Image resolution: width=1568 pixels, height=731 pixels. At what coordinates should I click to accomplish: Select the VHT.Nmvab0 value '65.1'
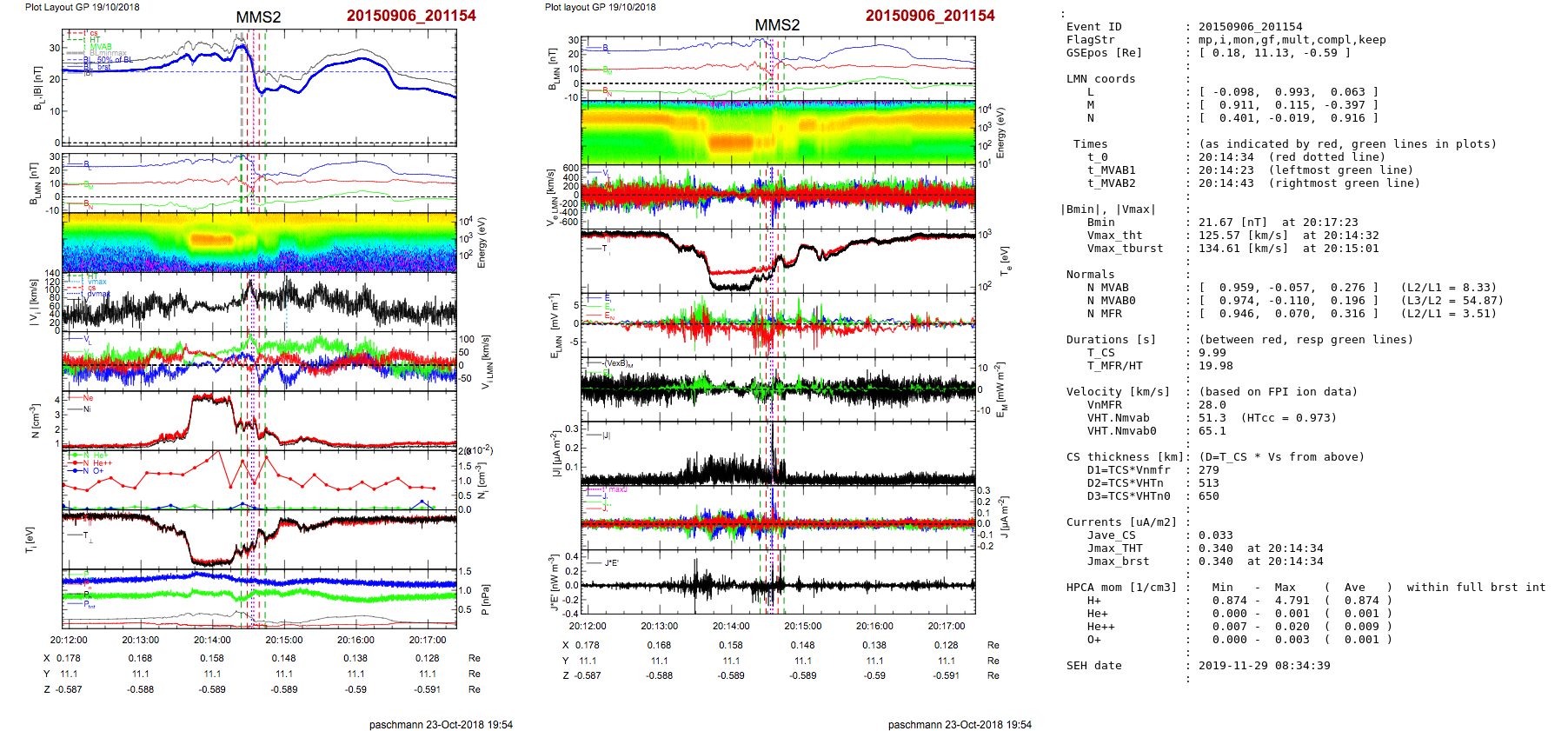click(1212, 431)
